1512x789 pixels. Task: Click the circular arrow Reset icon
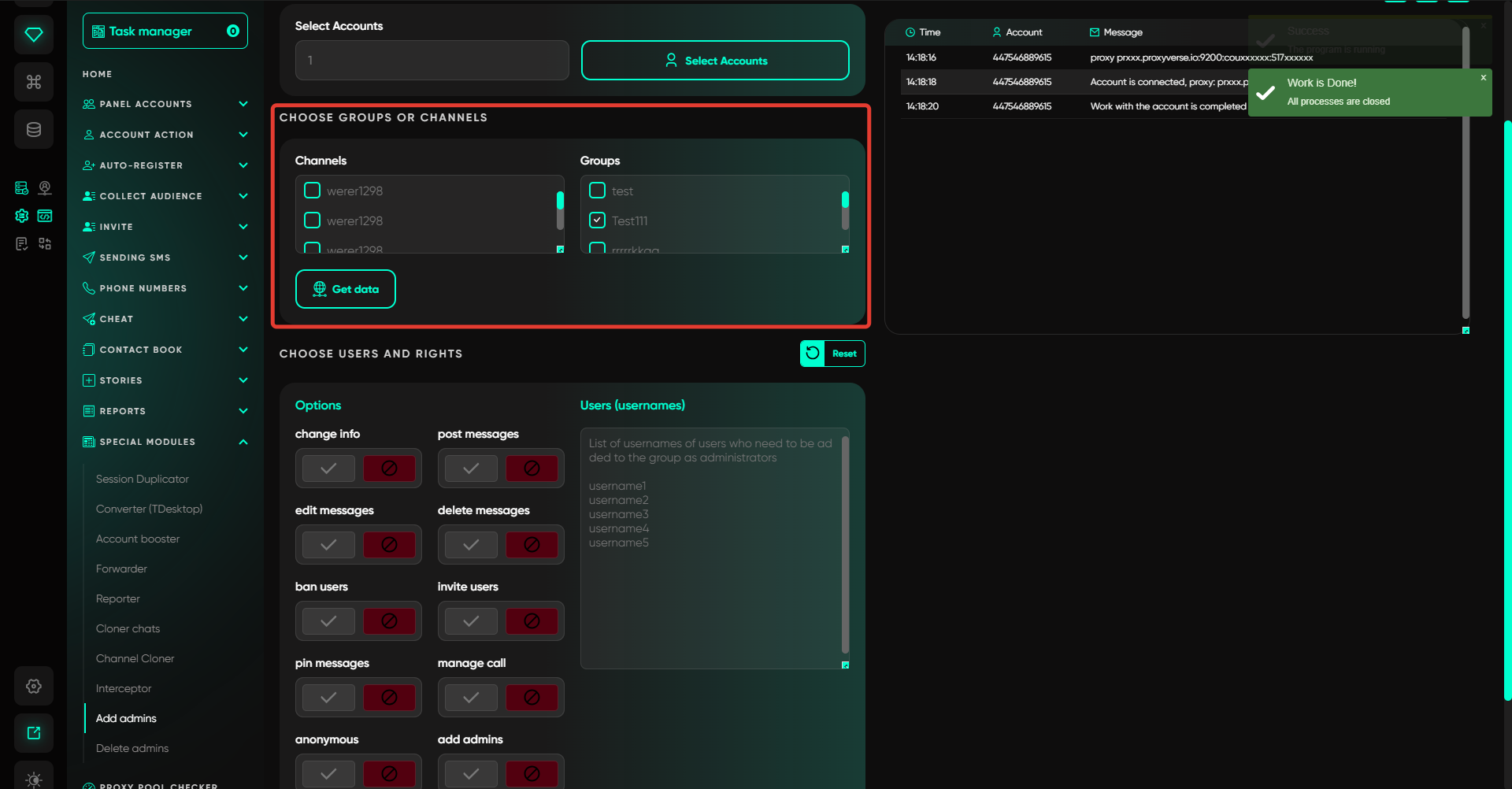(813, 354)
